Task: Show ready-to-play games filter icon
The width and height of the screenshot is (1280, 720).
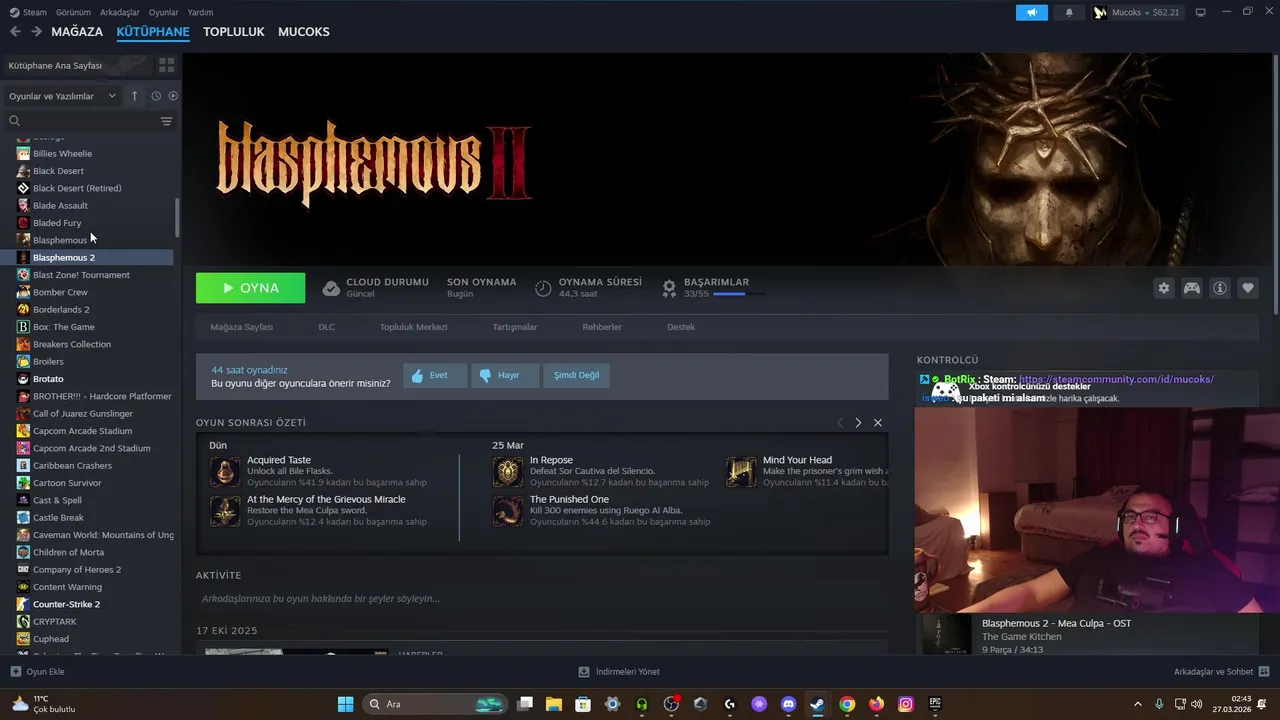Action: click(173, 96)
